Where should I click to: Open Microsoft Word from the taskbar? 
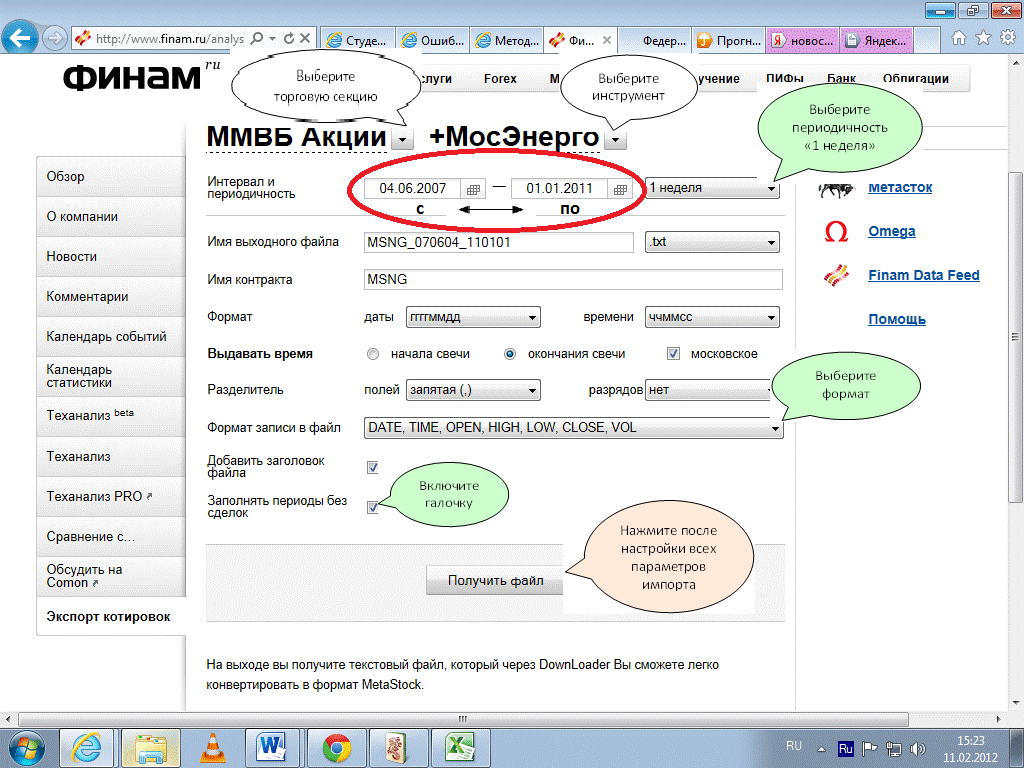(272, 747)
